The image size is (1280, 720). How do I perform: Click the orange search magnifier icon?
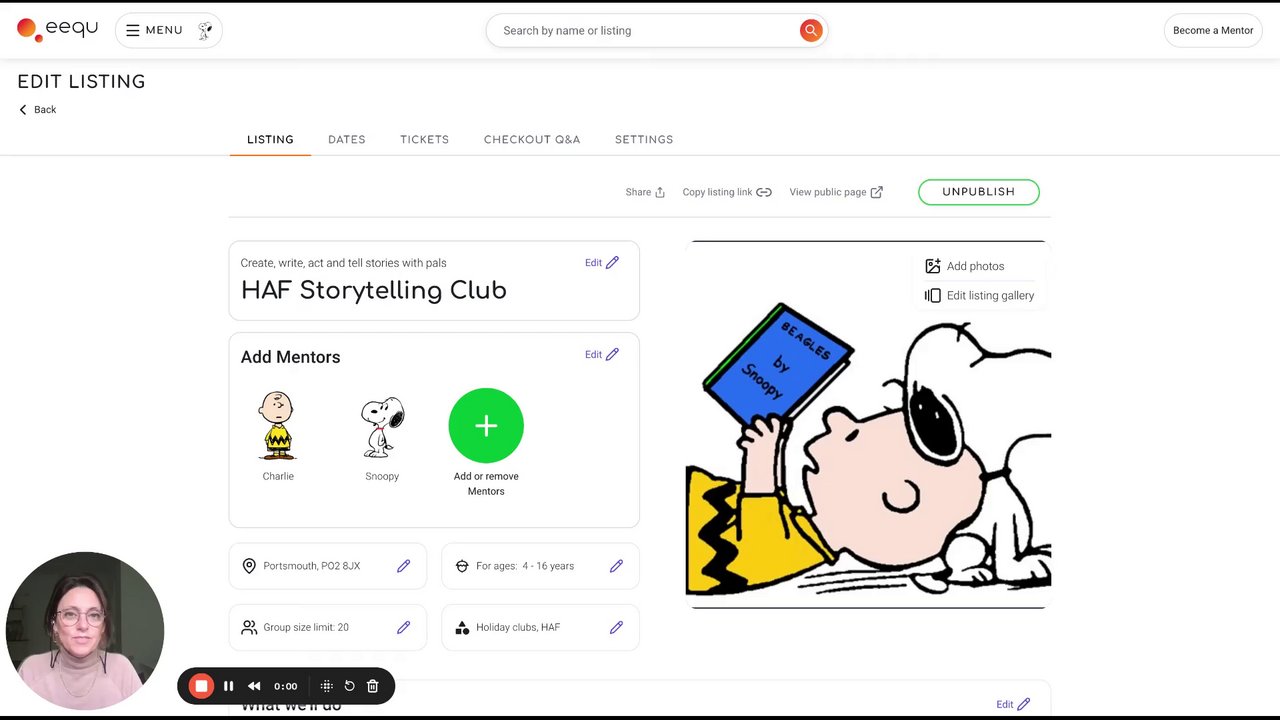811,30
